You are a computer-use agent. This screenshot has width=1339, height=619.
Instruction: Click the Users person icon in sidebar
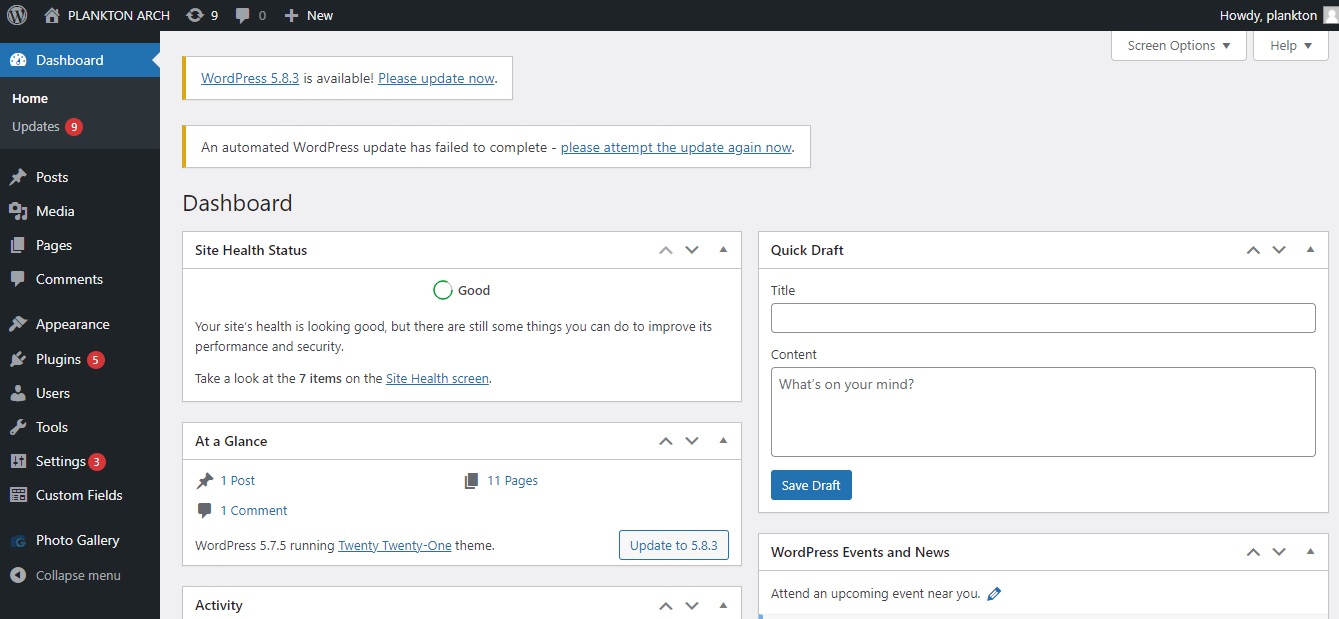click(18, 393)
